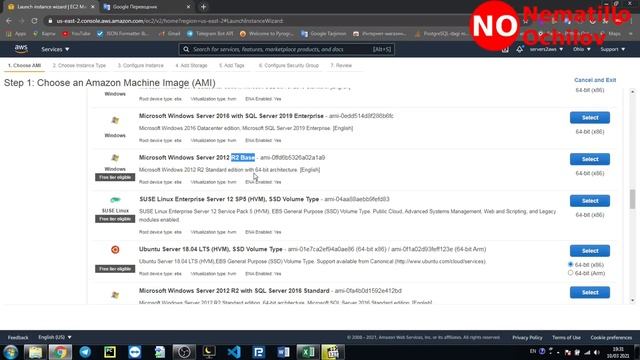Switch to the Google Переводчик browser tab
The height and width of the screenshot is (360, 640).
[x=145, y=7]
